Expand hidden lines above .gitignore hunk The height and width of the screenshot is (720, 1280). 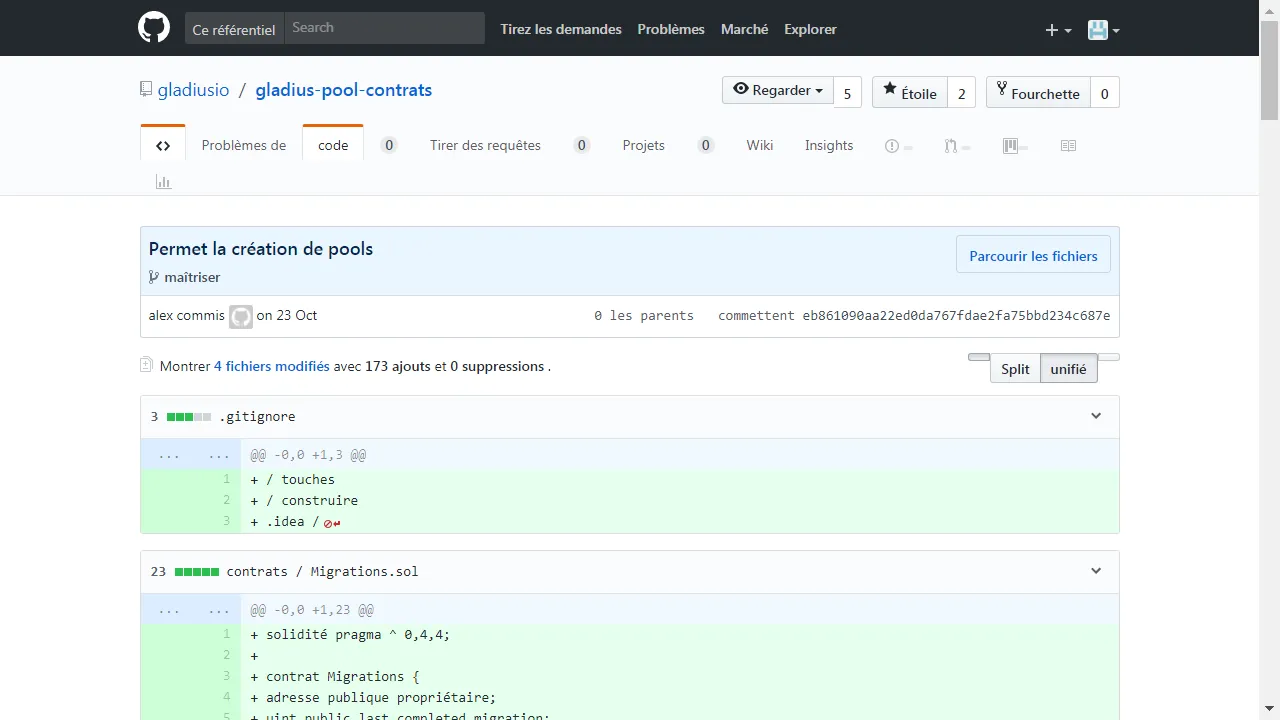[191, 454]
